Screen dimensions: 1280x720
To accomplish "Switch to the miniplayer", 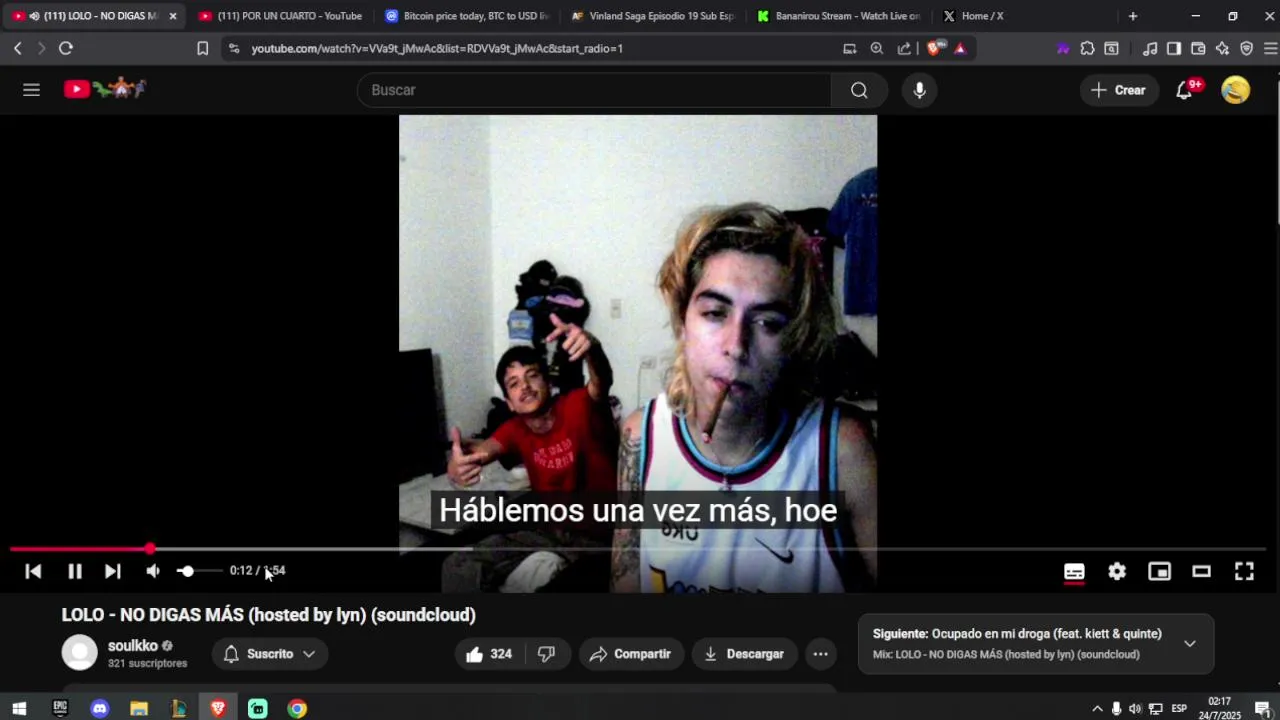I will point(1159,571).
